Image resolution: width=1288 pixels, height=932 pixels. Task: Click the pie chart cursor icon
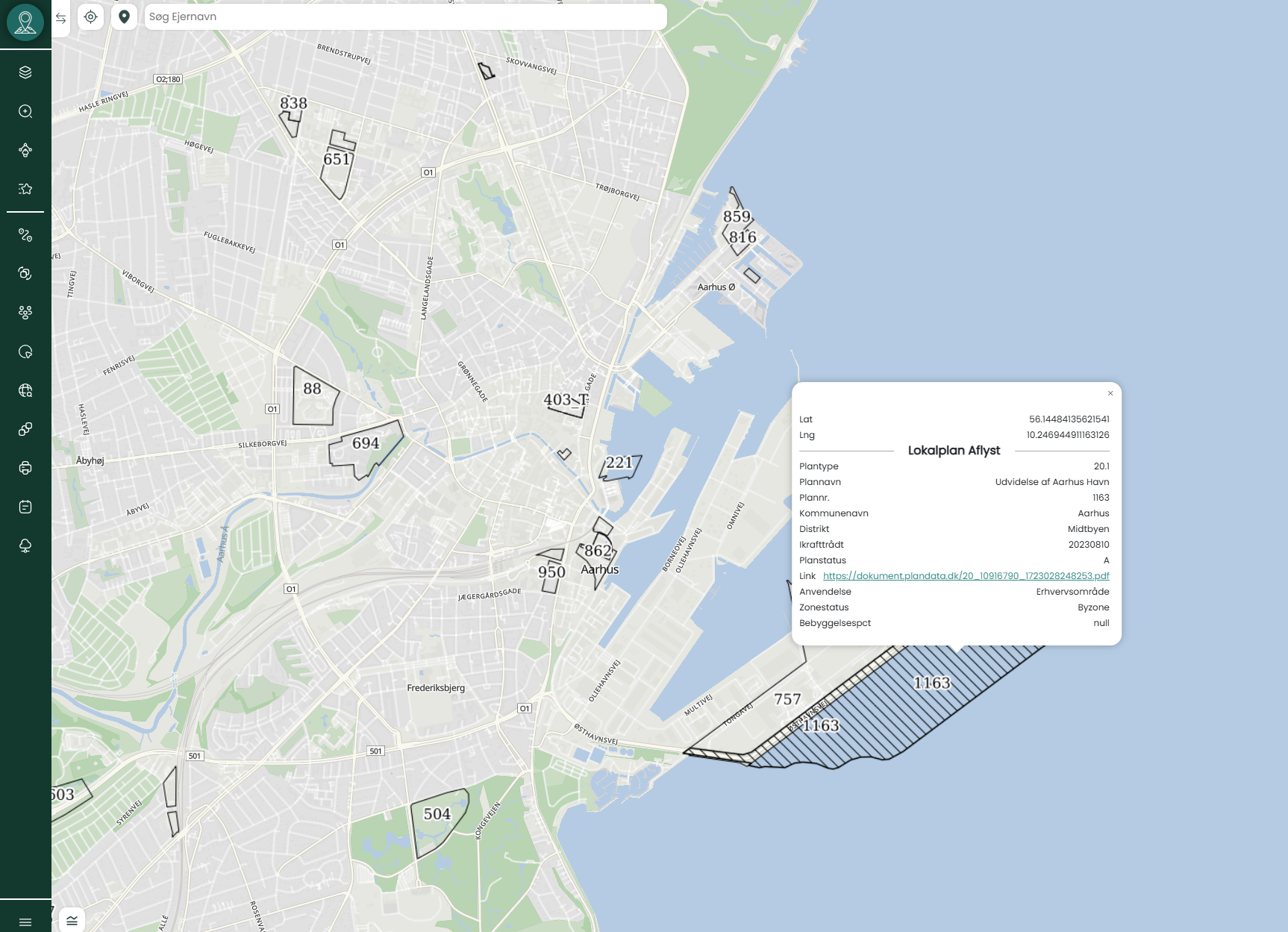[25, 351]
